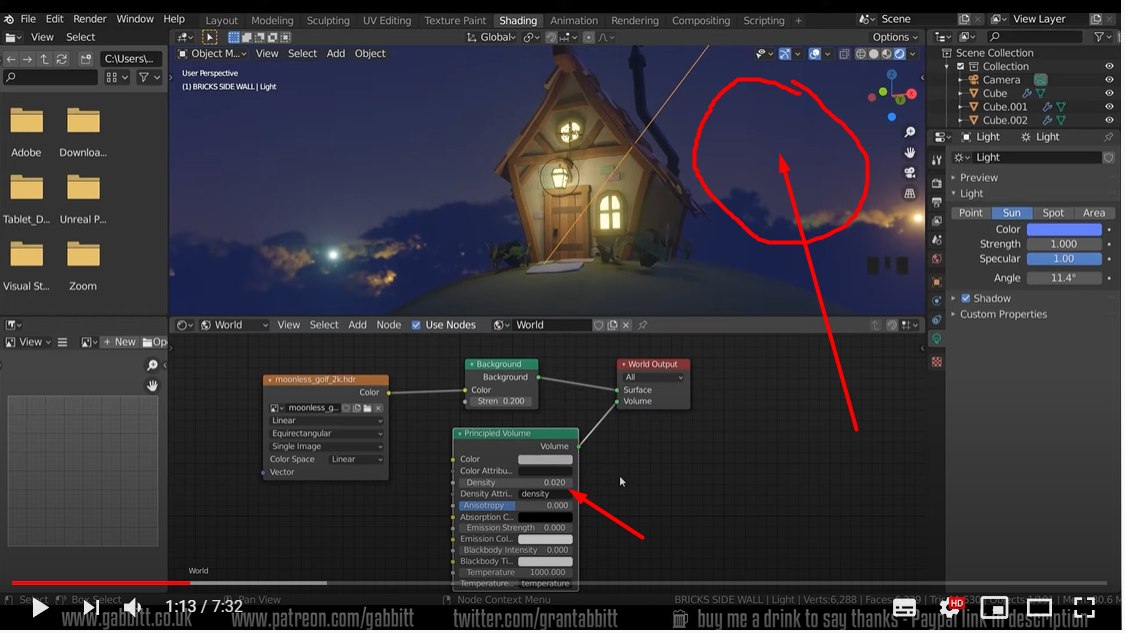
Task: Open the Object properties orange square icon
Action: pos(936,282)
